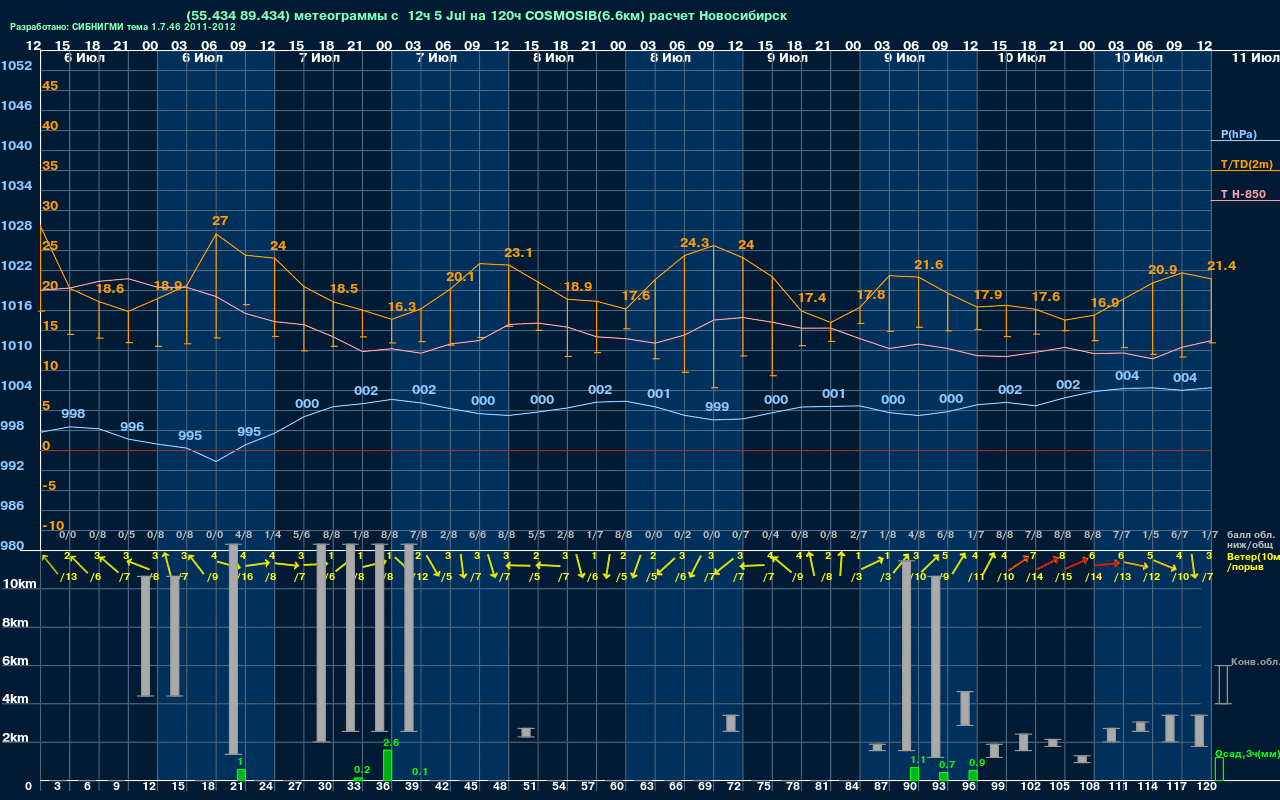
Task: Click the peak temperature value 27
Action: click(220, 220)
